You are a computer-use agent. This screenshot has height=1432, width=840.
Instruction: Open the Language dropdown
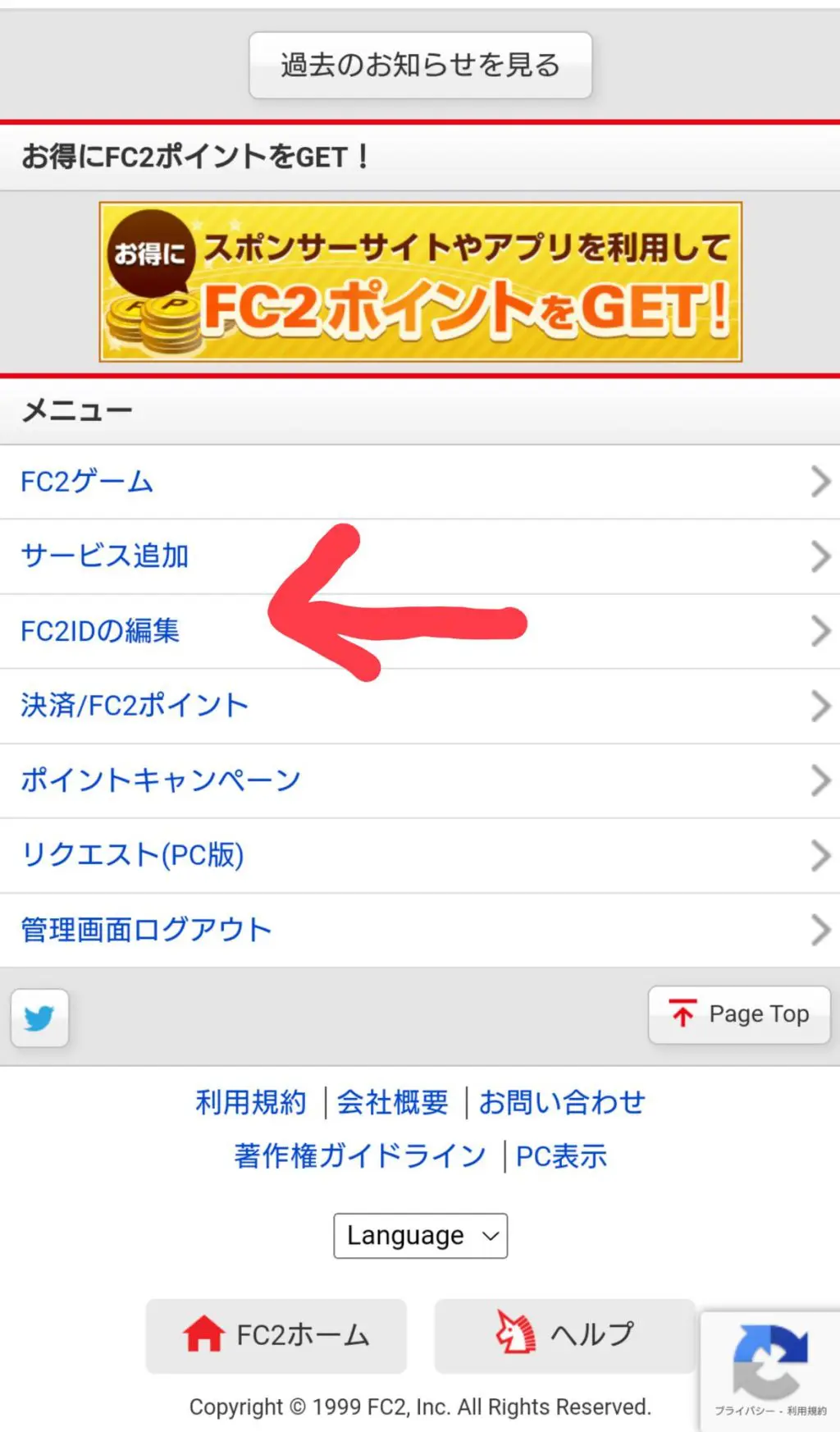(x=420, y=1235)
